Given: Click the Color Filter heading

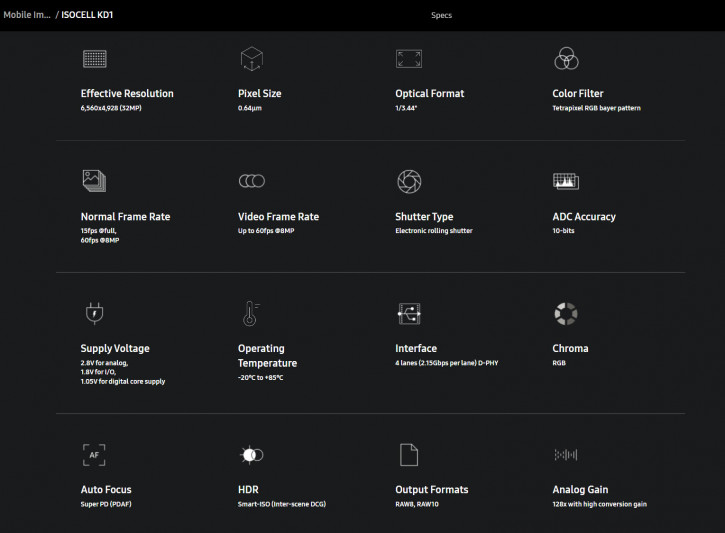Looking at the screenshot, I should [x=578, y=93].
